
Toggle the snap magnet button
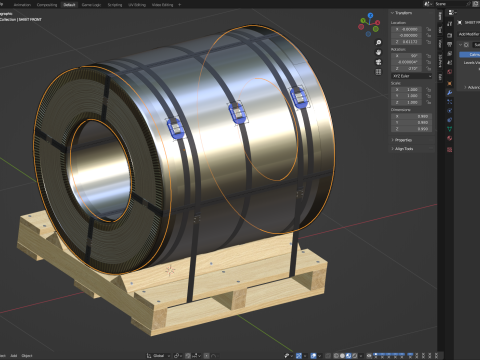(x=188, y=356)
